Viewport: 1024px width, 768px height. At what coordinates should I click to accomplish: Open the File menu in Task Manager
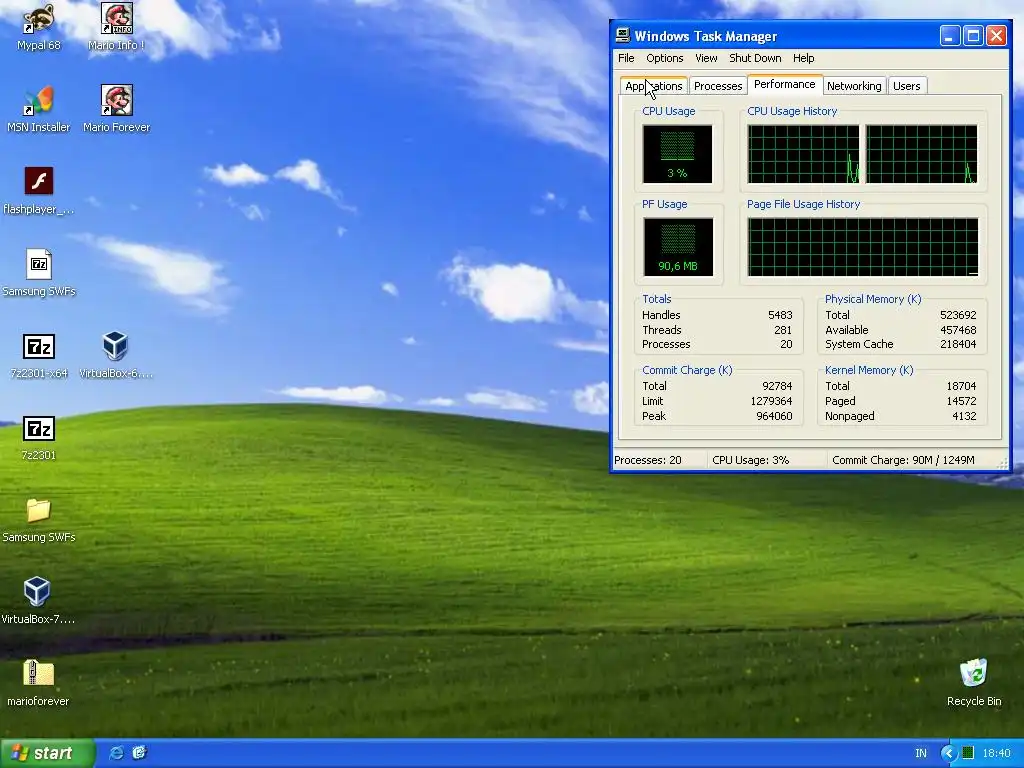[626, 58]
